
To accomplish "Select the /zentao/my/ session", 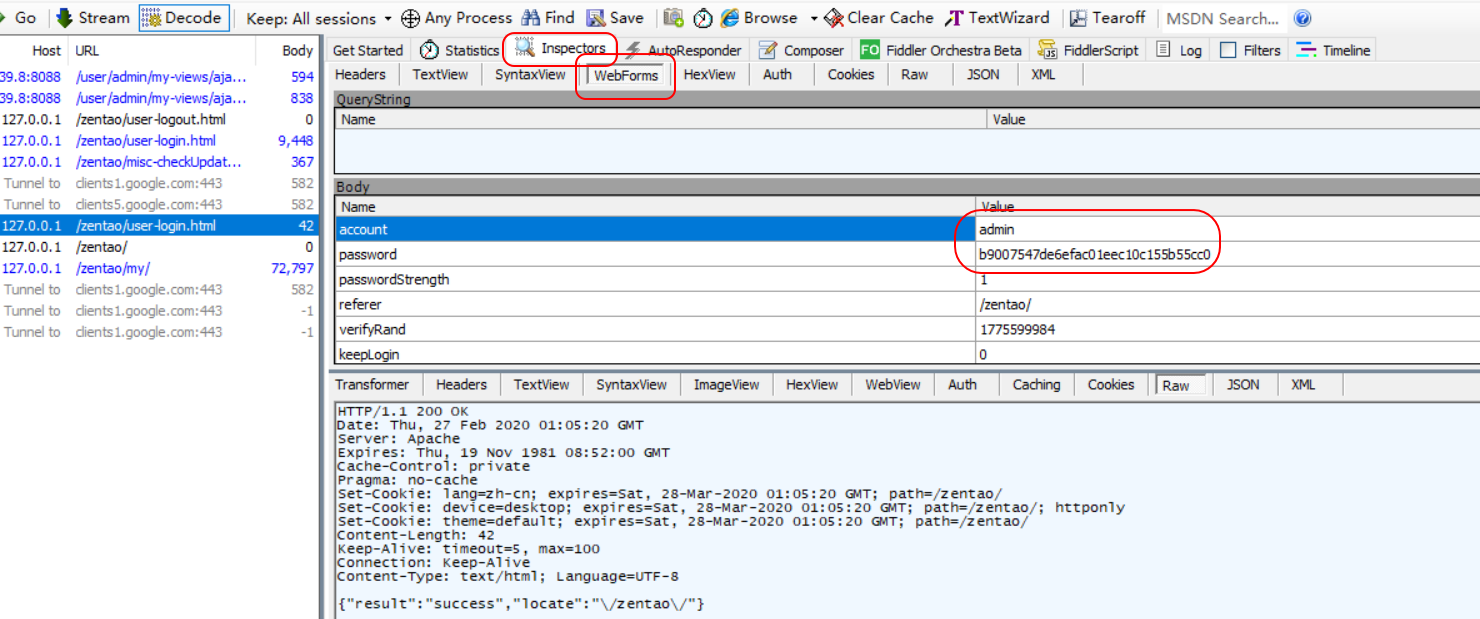I will click(158, 268).
